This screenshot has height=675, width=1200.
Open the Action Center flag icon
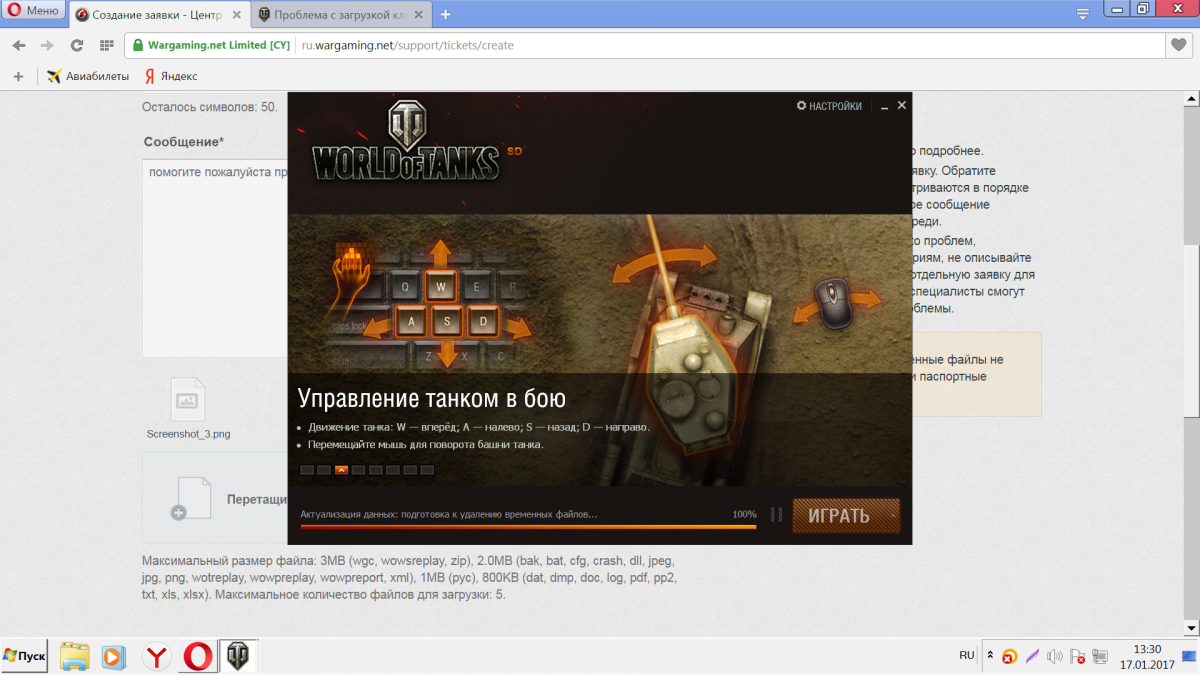click(x=1077, y=657)
